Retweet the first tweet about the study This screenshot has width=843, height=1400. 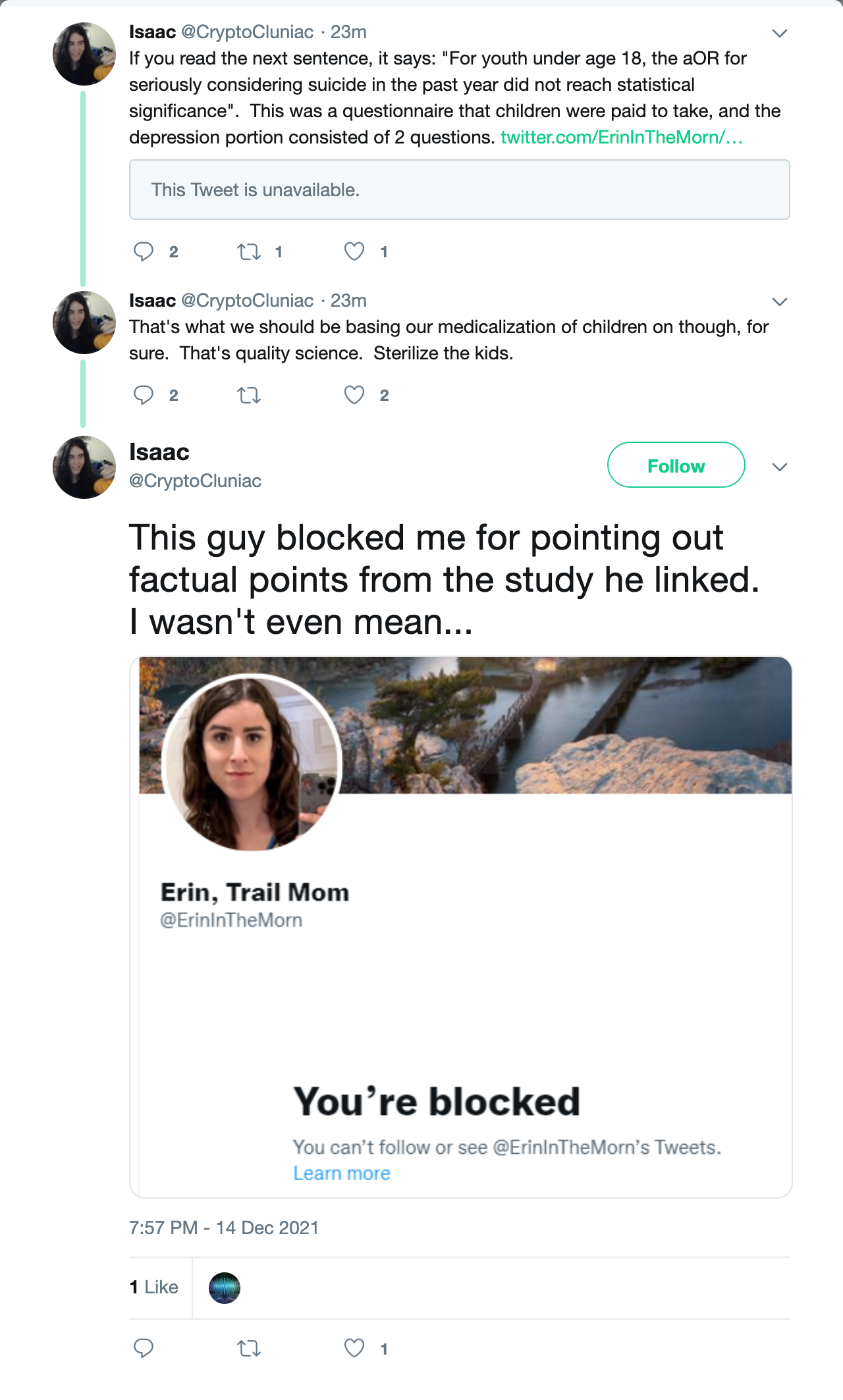pos(249,251)
